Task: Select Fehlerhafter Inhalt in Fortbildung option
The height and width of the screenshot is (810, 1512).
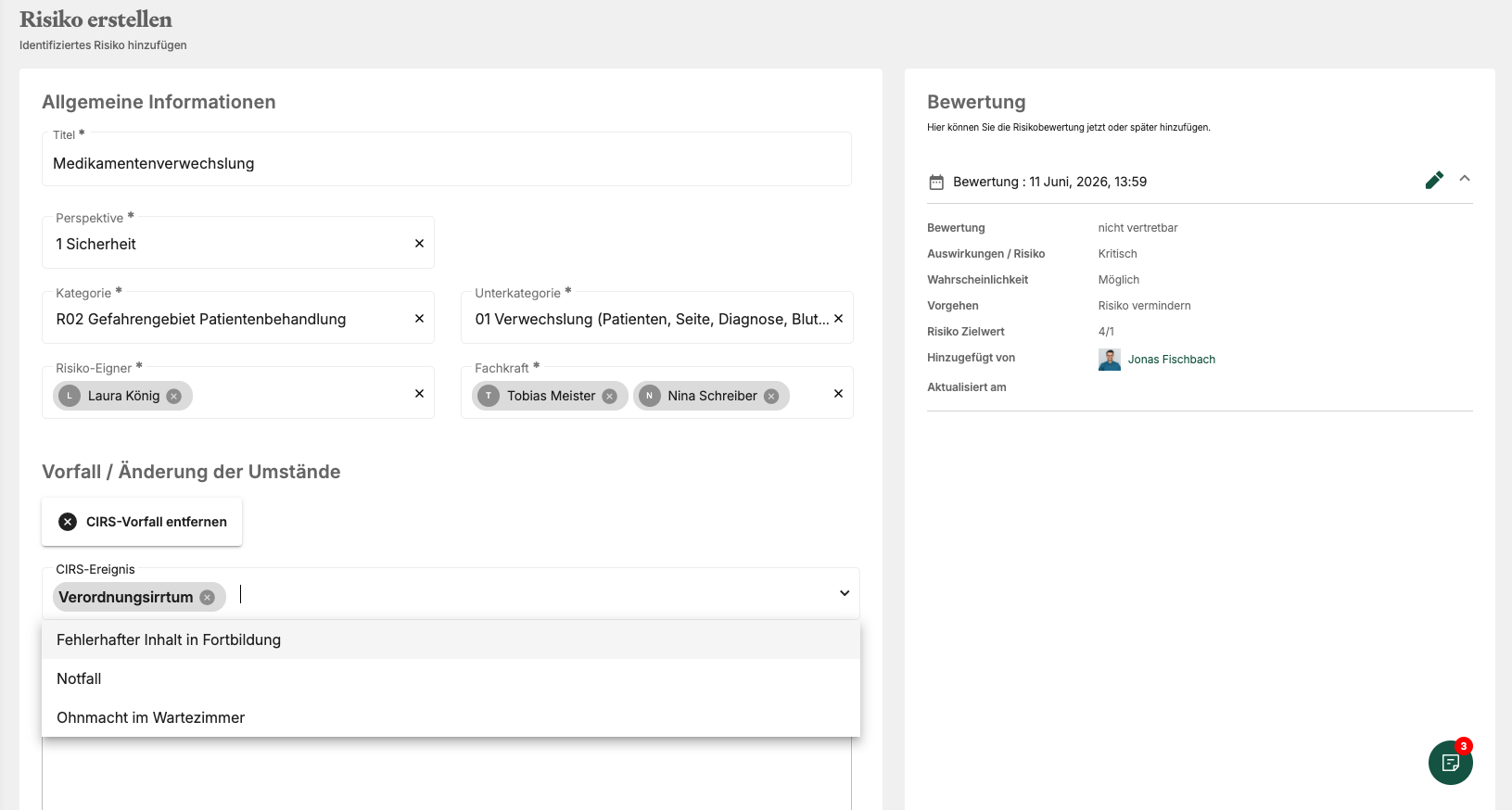Action: pos(451,639)
